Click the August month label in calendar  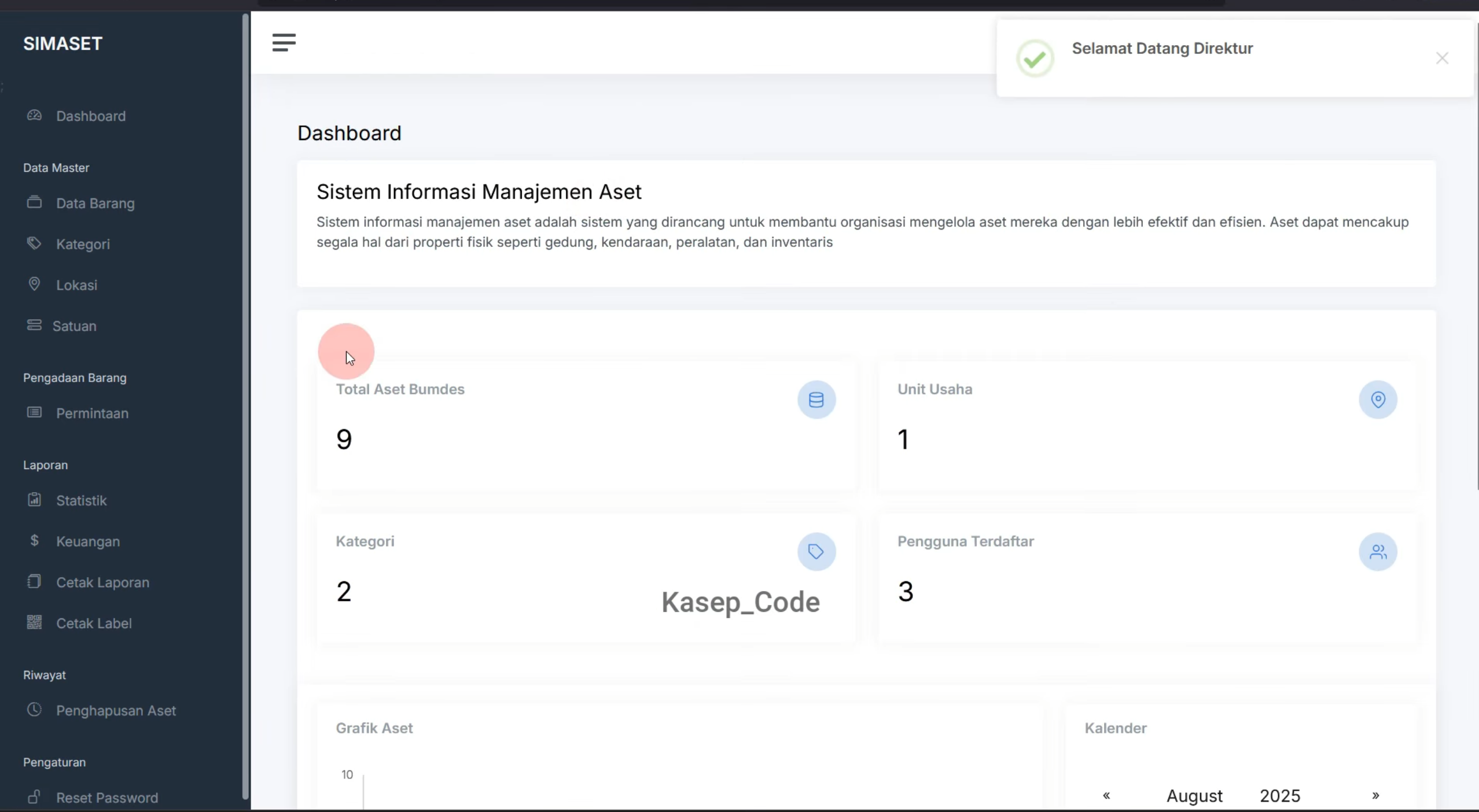coord(1194,796)
